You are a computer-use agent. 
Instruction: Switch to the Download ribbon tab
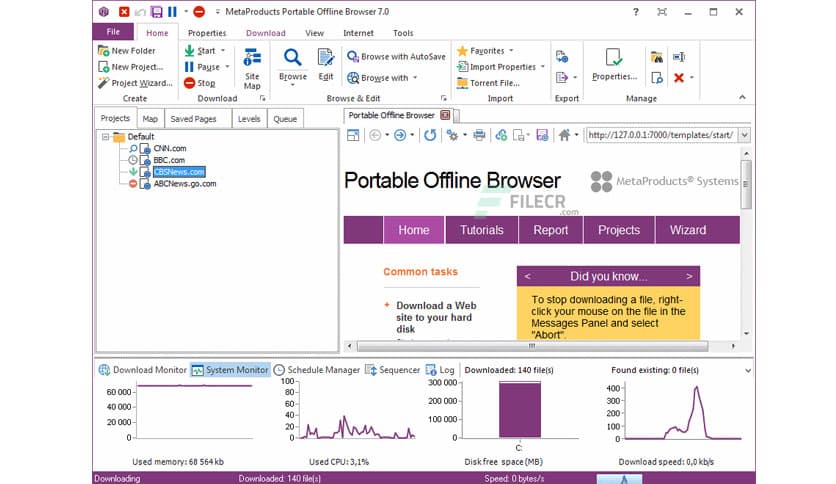coord(266,33)
